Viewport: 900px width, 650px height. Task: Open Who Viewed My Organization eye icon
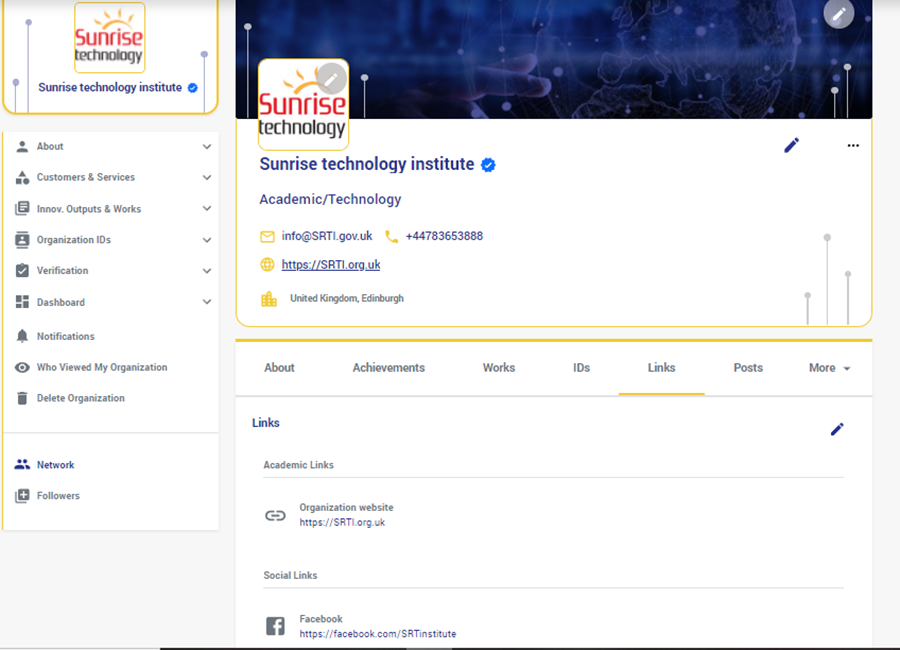tap(22, 367)
